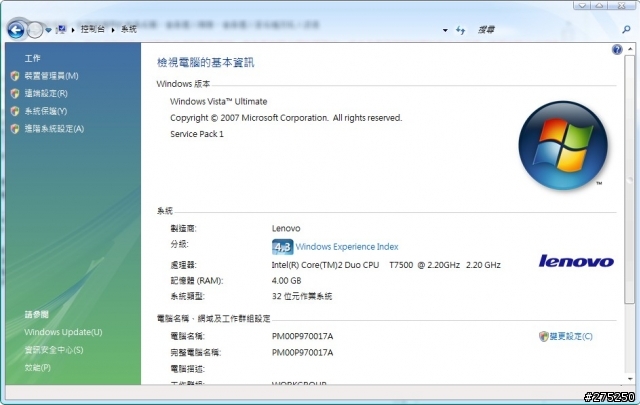The height and width of the screenshot is (405, 640).
Task: Refresh the address bar location
Action: [460, 30]
